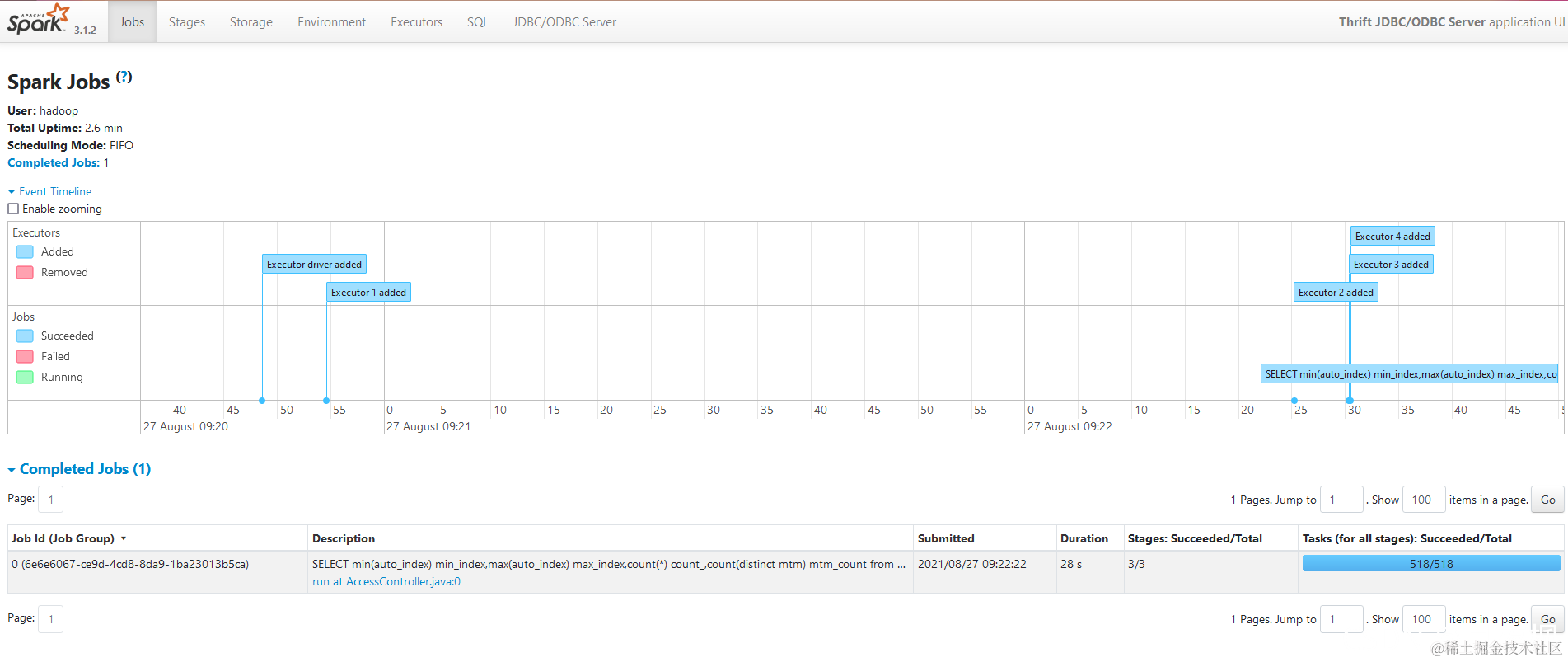The height and width of the screenshot is (662, 1568).
Task: Select the Executor 3 added marker
Action: (1392, 265)
